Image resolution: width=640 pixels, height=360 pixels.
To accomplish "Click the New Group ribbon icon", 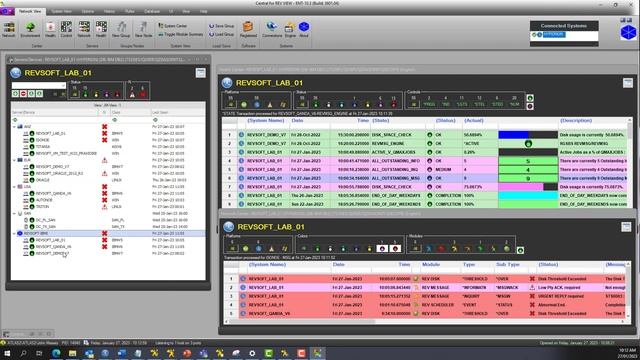I will 121,29.
